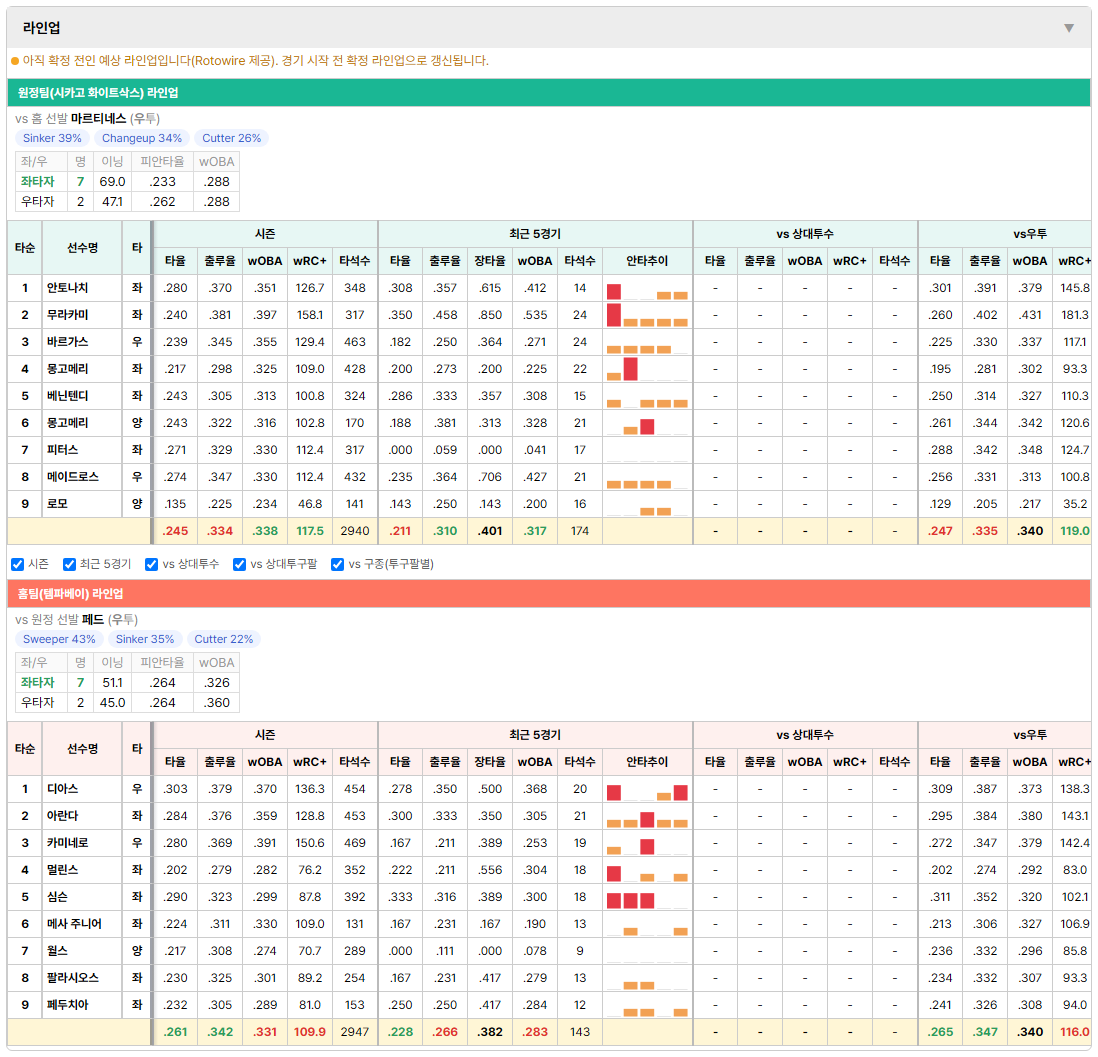Disable the vs 상대투구팔 checkbox
Image resolution: width=1098 pixels, height=1057 pixels.
click(239, 565)
